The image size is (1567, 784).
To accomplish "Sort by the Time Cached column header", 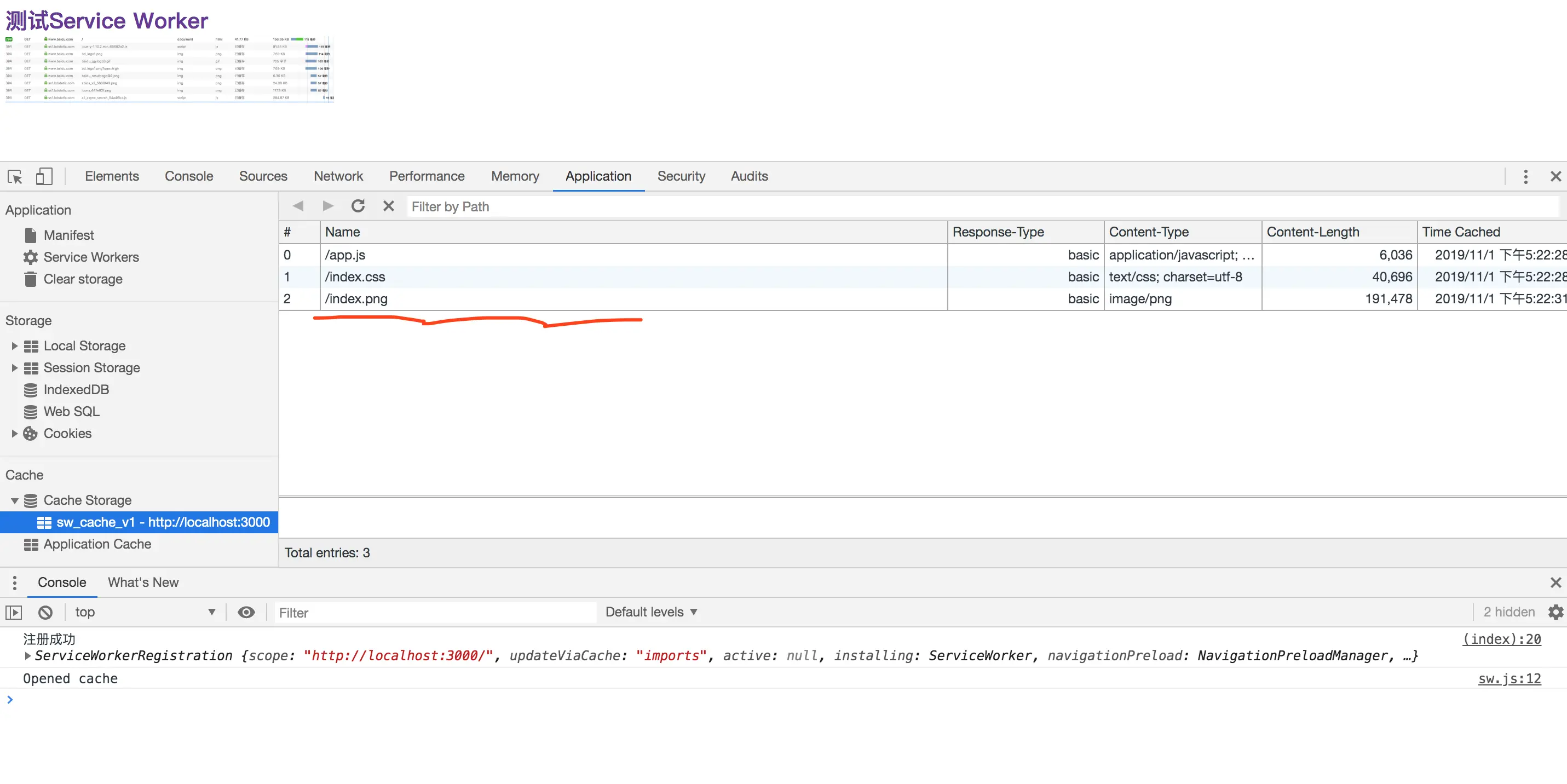I will [1492, 232].
